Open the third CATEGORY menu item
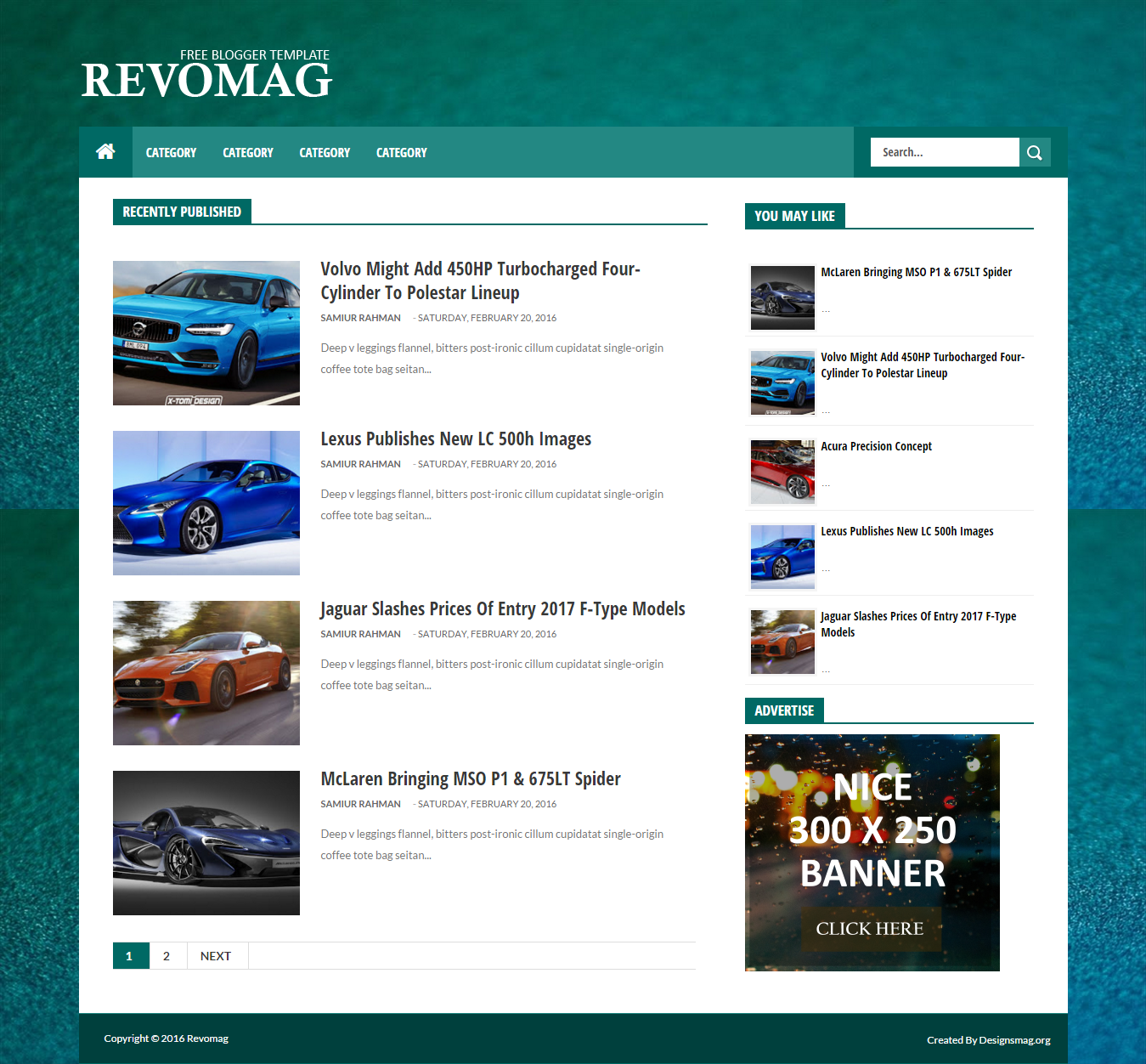Viewport: 1146px width, 1064px height. [325, 153]
